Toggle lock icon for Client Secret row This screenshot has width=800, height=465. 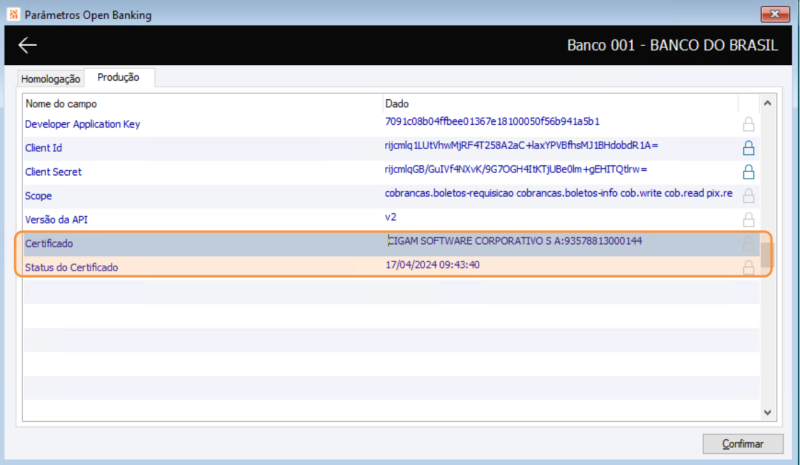748,172
